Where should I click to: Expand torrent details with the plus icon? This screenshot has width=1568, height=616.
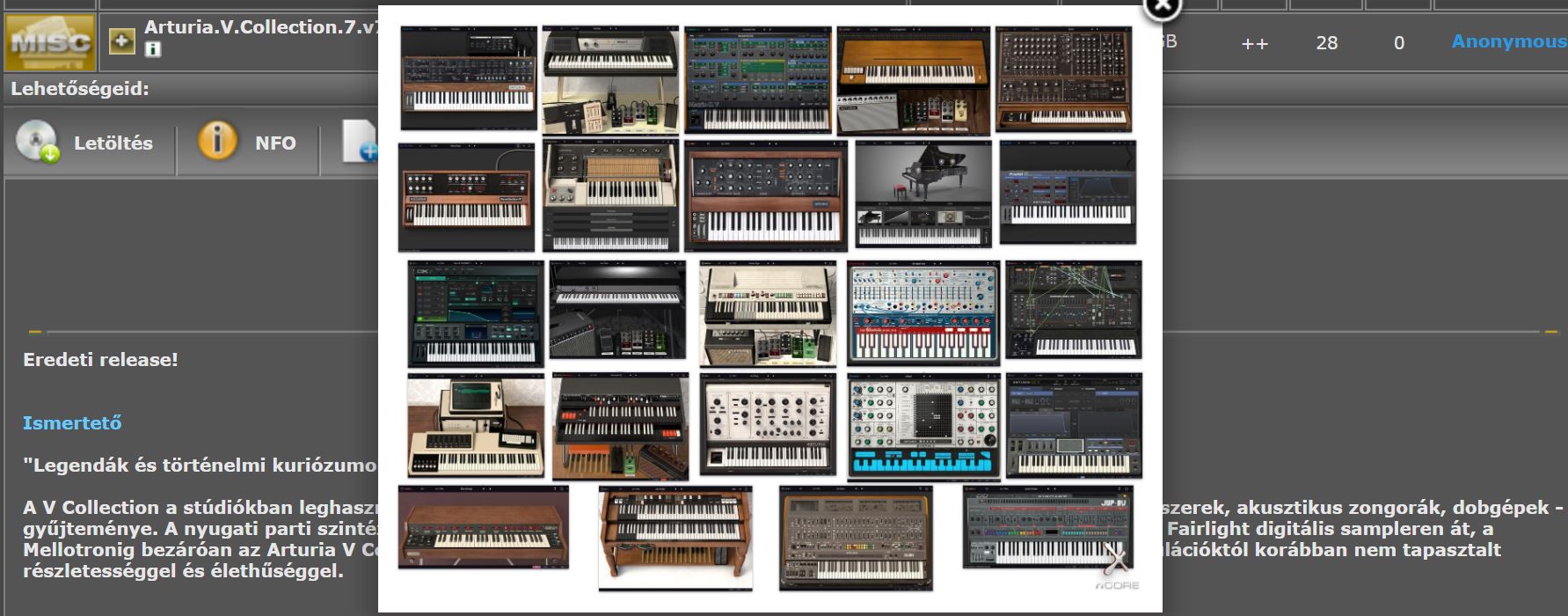121,40
